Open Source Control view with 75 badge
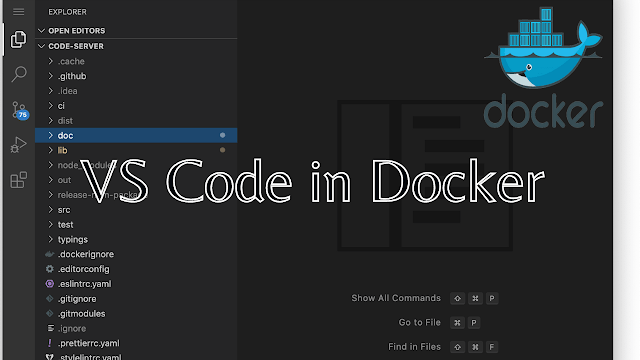 pos(19,110)
